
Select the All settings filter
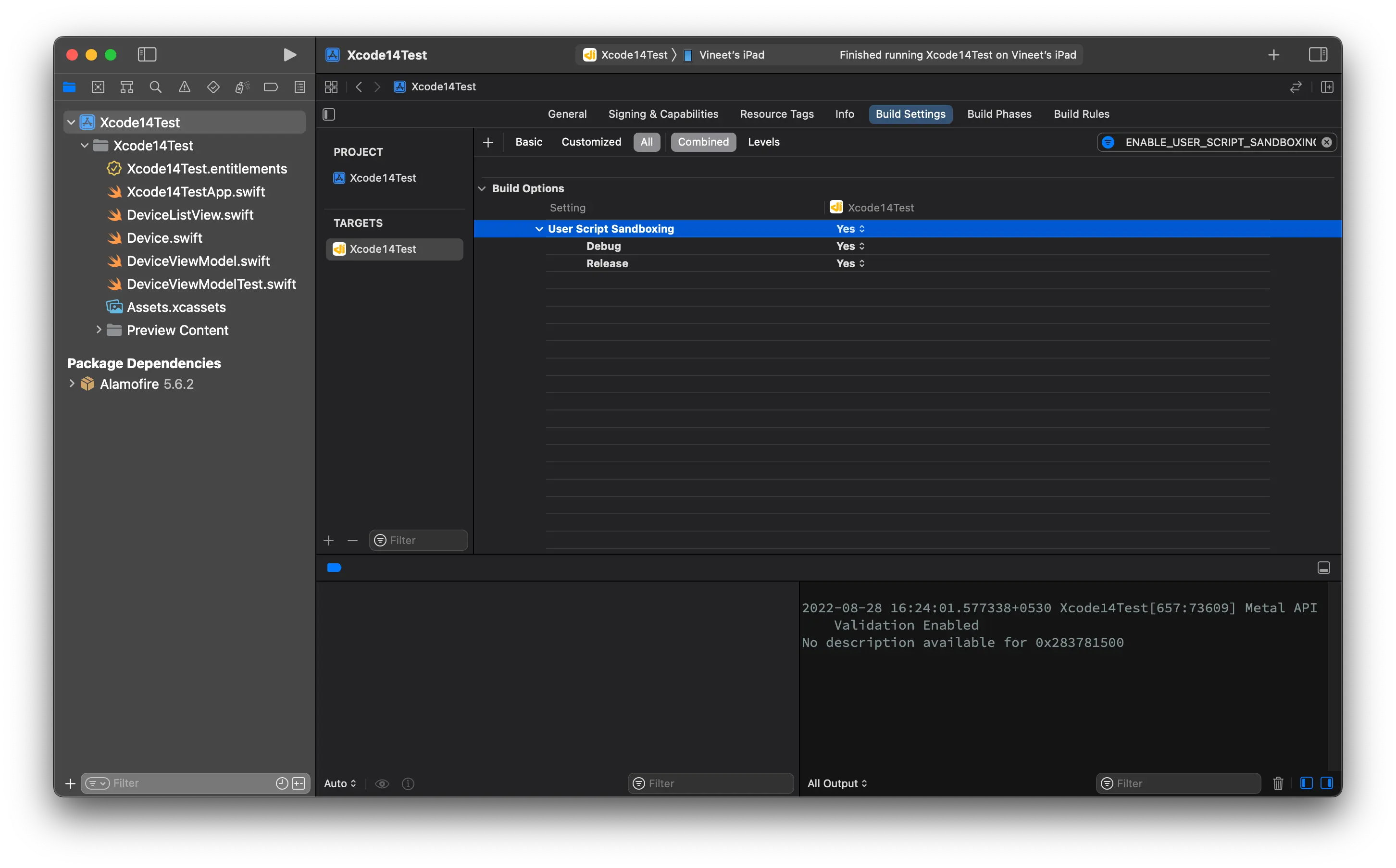[x=647, y=142]
